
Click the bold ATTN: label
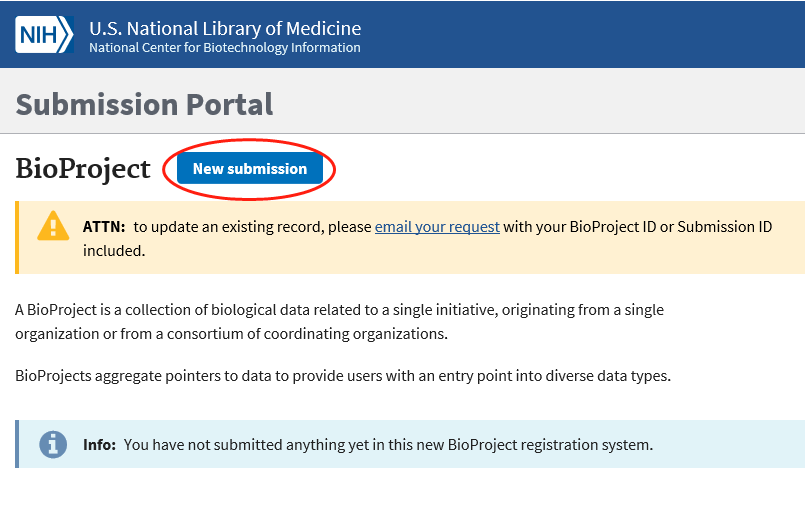click(104, 227)
